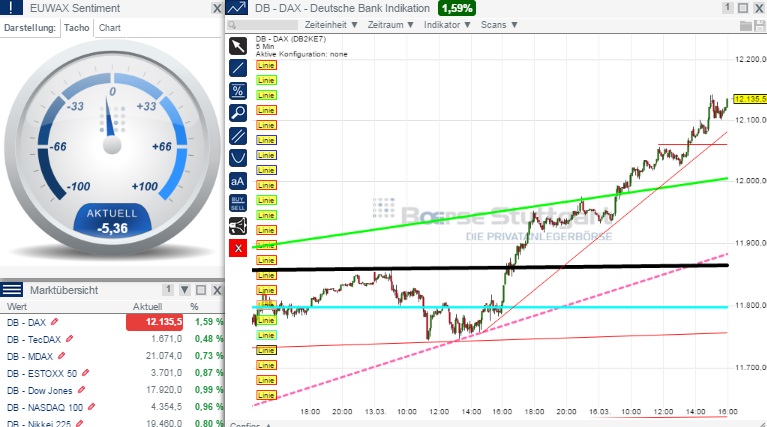Click the pencil icon next to DB - NASDAQ 100
Image resolution: width=767 pixels, height=427 pixels.
(91, 406)
